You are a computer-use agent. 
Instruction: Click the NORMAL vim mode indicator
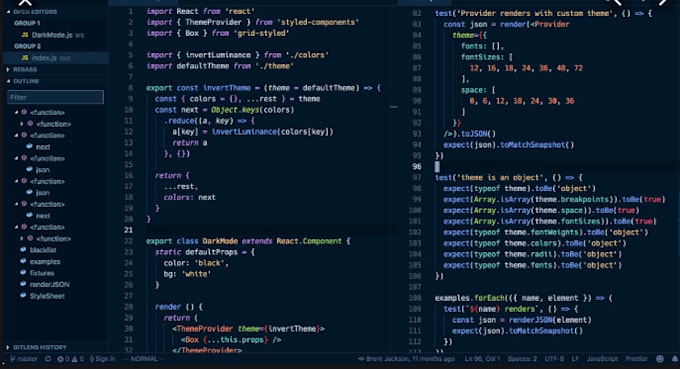(x=144, y=359)
